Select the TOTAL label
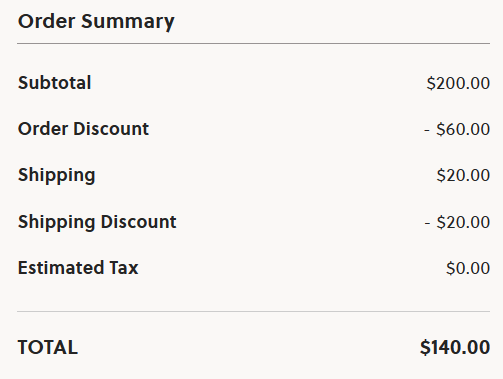This screenshot has width=503, height=379. pos(48,347)
